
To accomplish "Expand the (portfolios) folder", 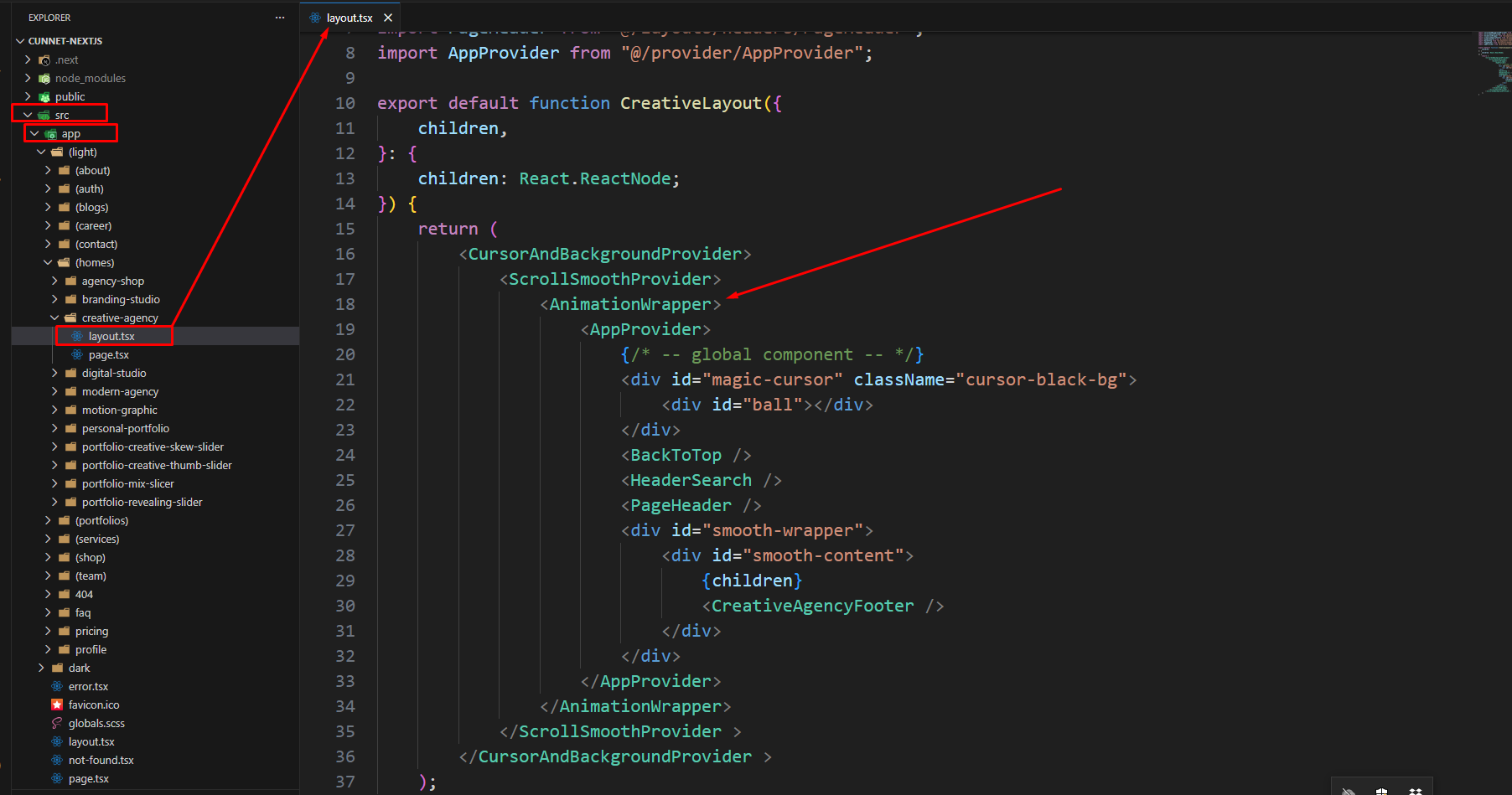I will (48, 520).
